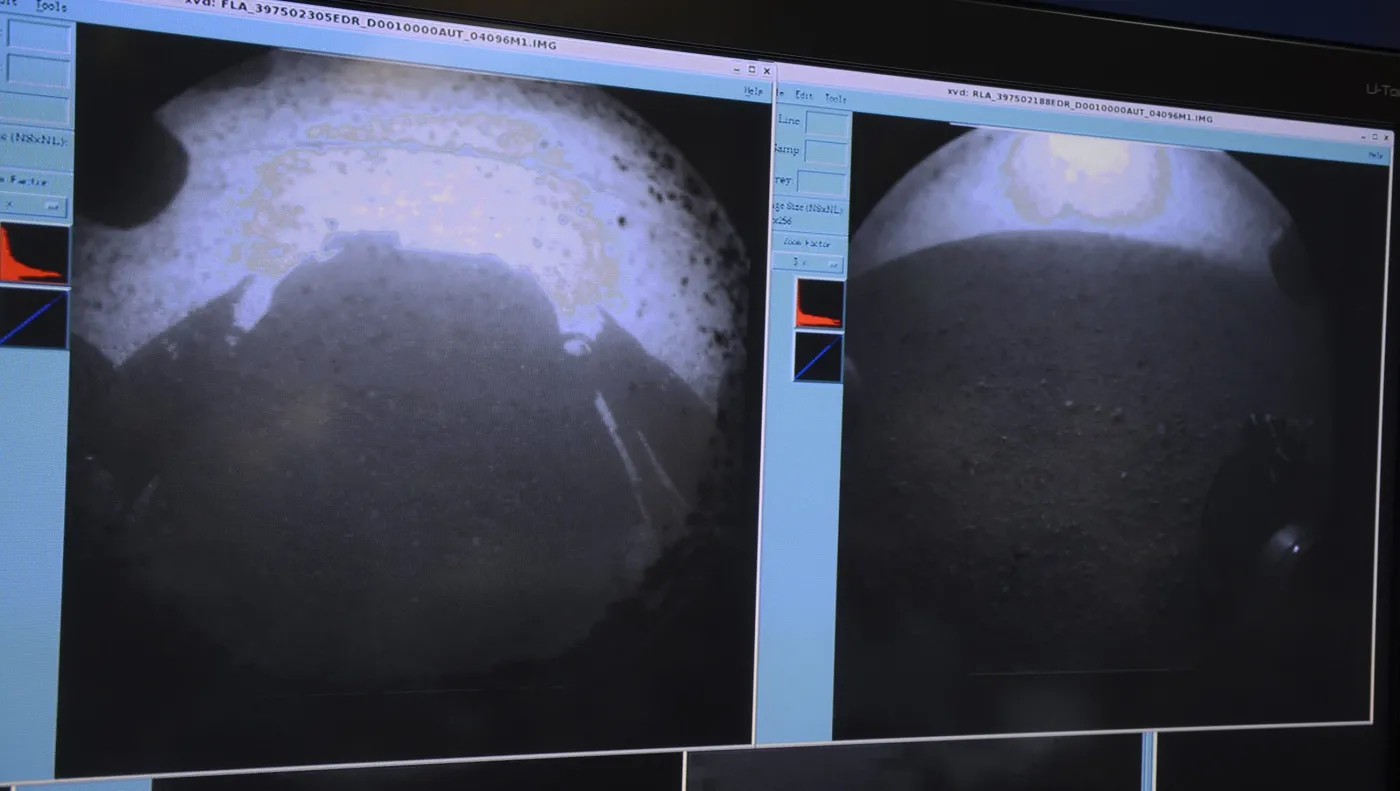This screenshot has height=791, width=1400.
Task: Click the Samp input field in RLA window
Action: tap(826, 153)
